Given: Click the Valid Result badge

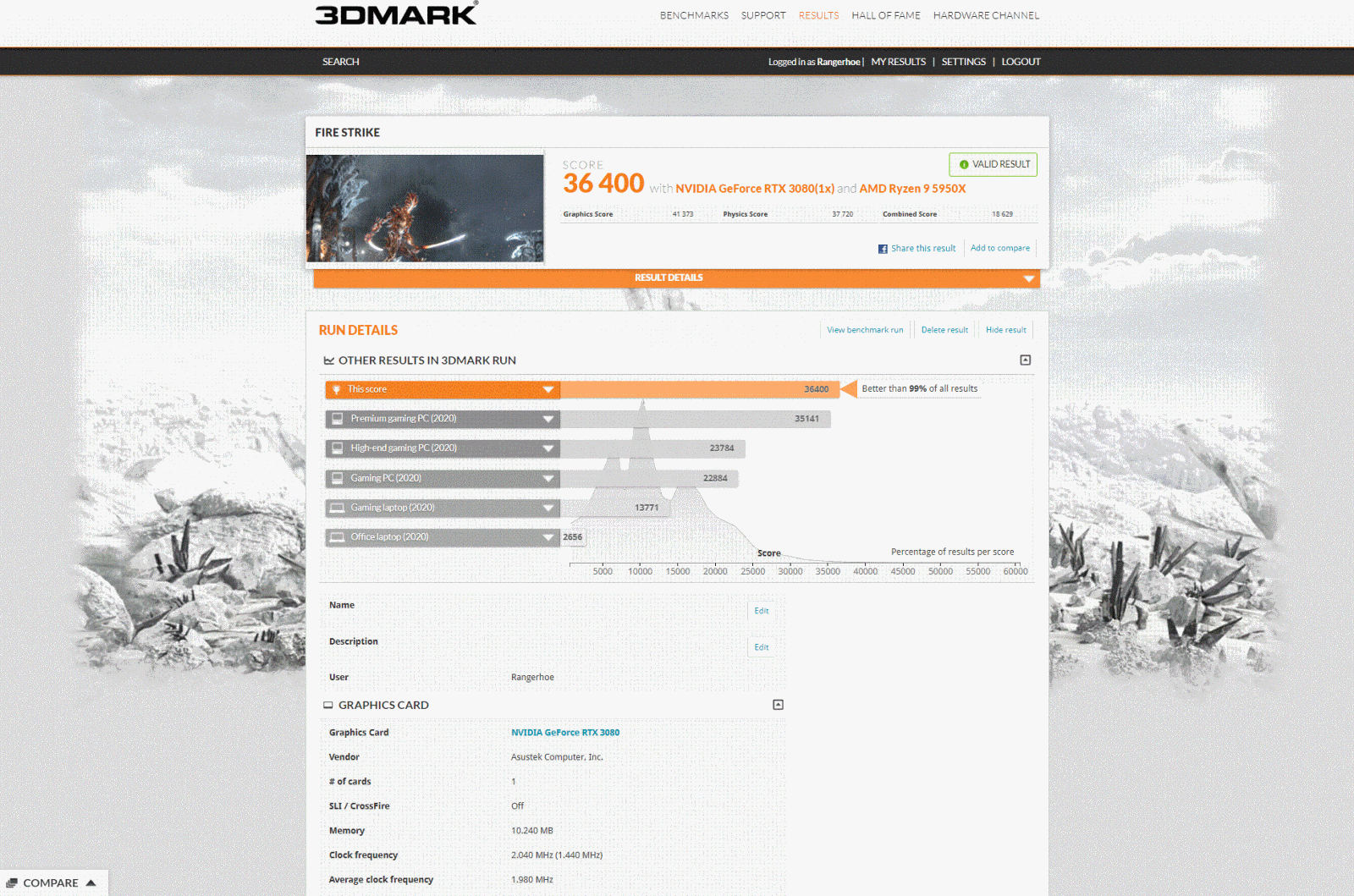Looking at the screenshot, I should pos(993,164).
